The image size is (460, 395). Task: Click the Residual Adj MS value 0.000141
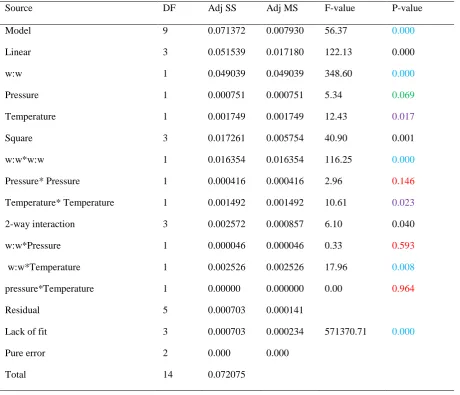tap(285, 310)
